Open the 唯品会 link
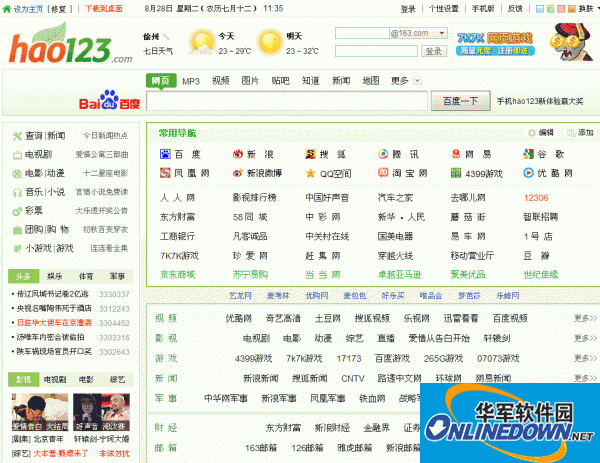This screenshot has width=600, height=463. click(431, 295)
